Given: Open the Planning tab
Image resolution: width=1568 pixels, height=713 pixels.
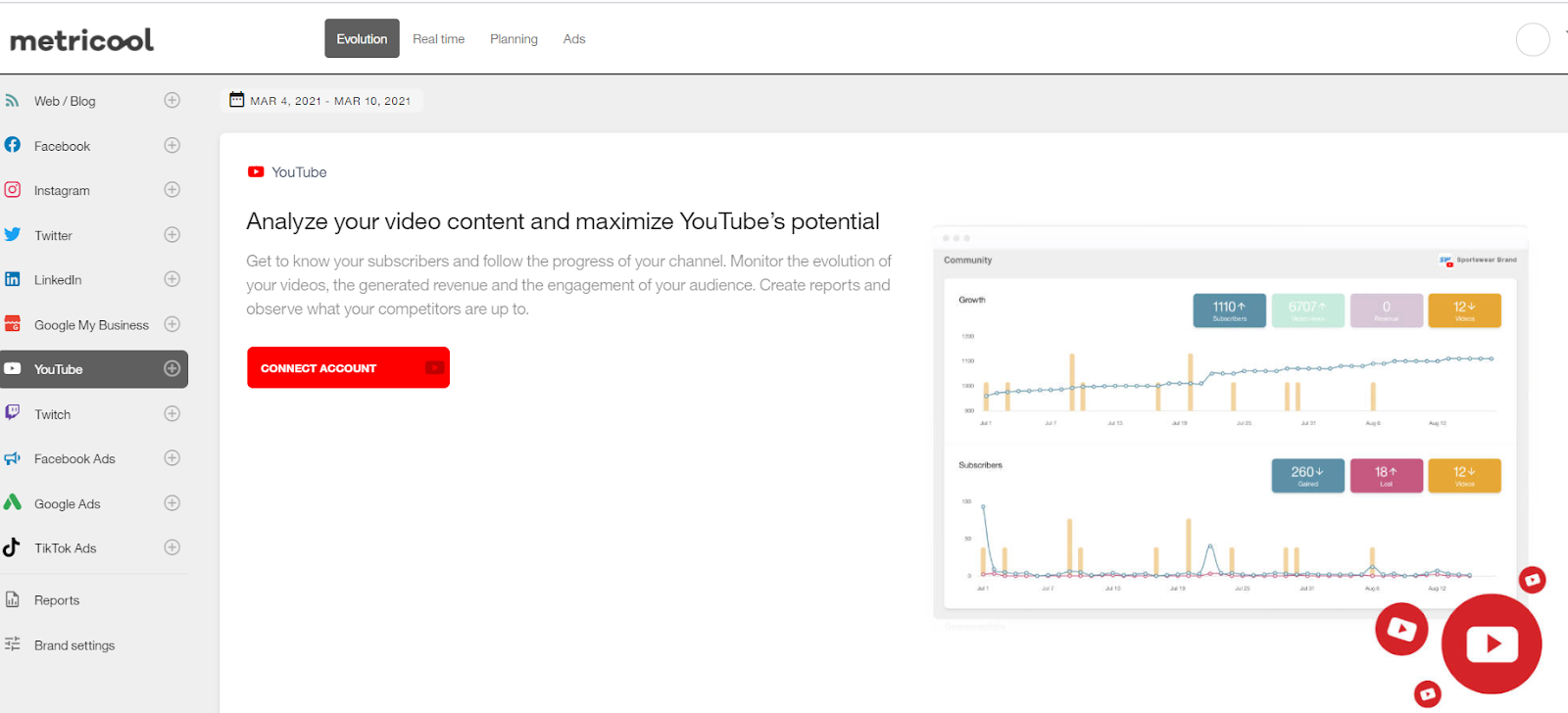Looking at the screenshot, I should (x=514, y=39).
